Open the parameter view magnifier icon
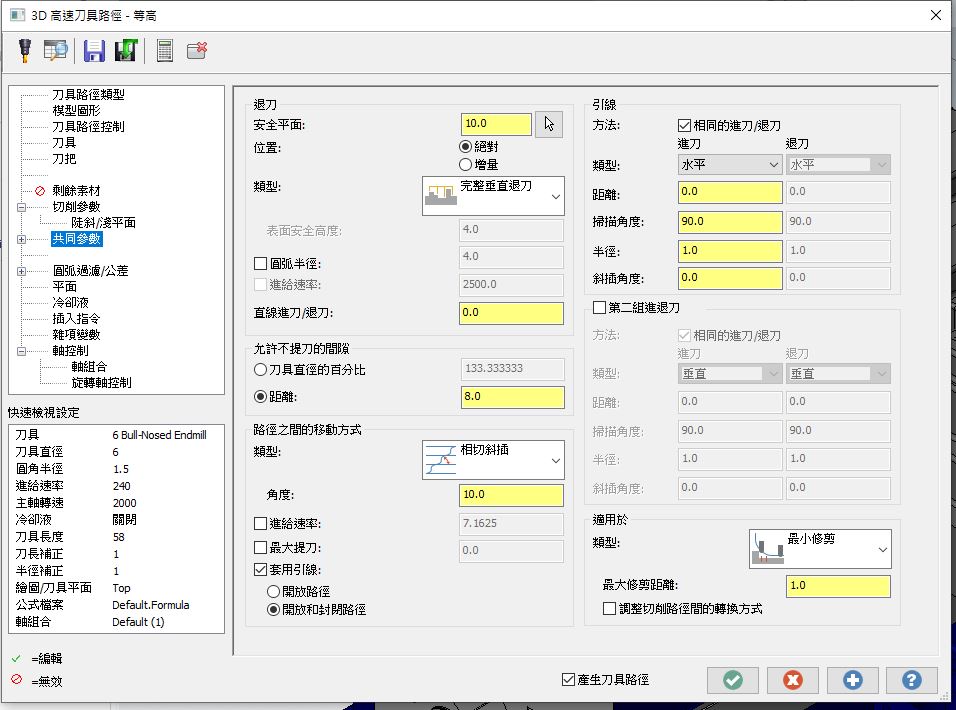The image size is (956, 710). [x=55, y=50]
